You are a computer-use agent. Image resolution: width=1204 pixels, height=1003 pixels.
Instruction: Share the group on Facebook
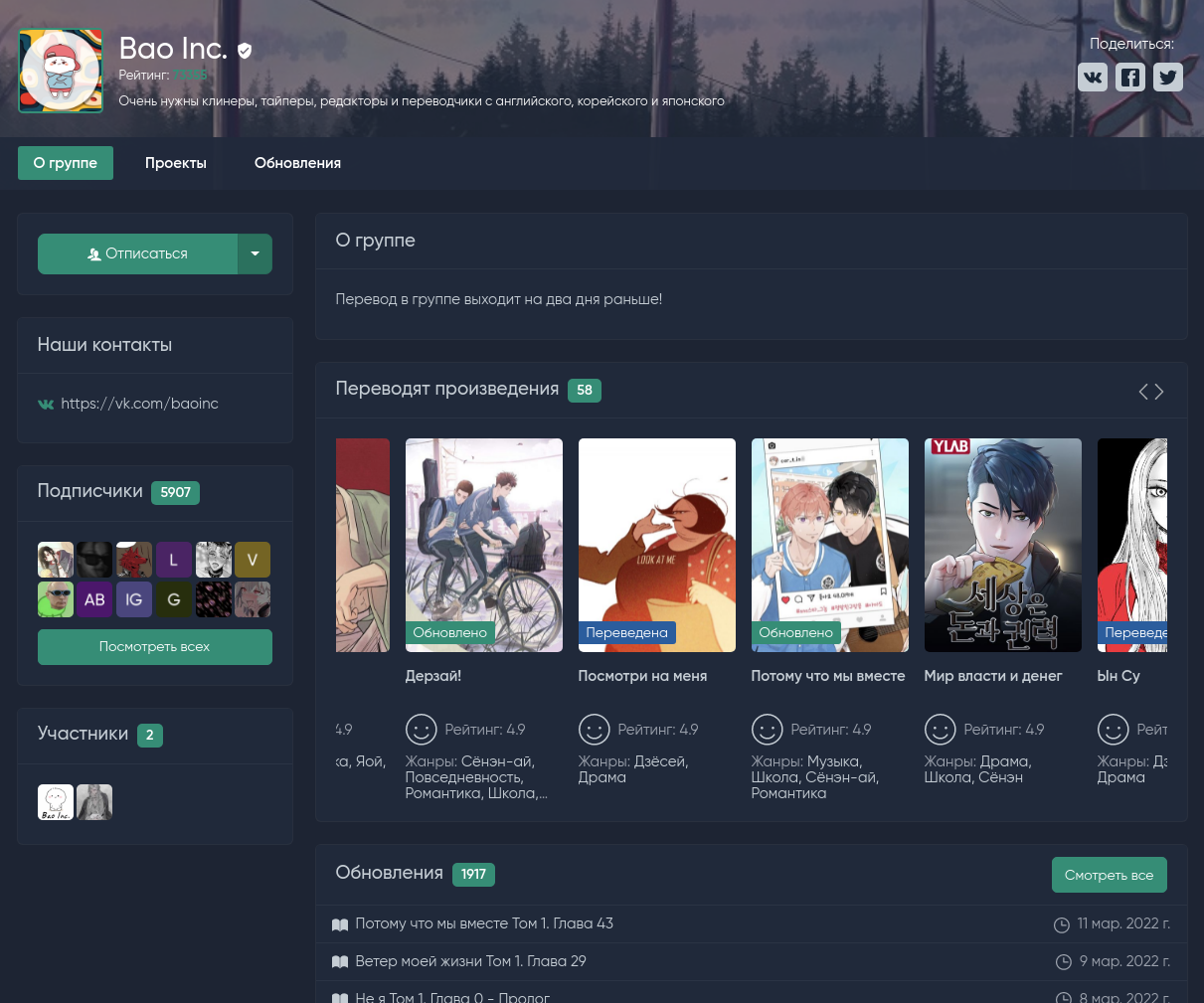(x=1130, y=78)
